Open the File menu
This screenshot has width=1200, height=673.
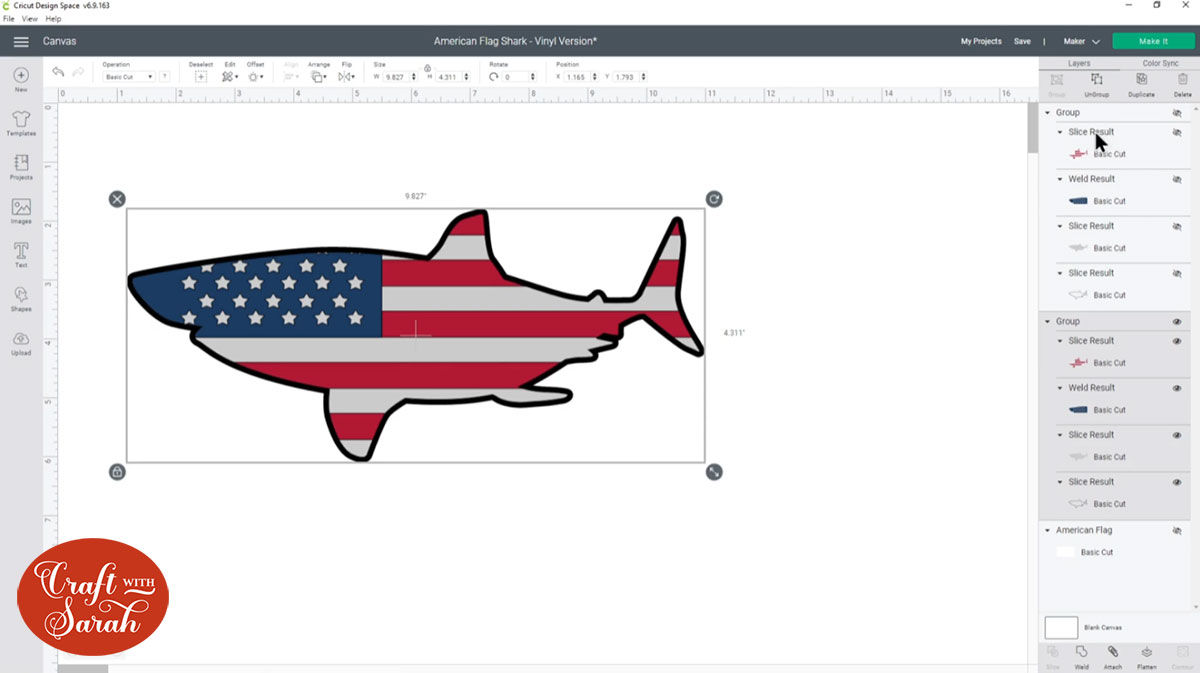(x=9, y=19)
